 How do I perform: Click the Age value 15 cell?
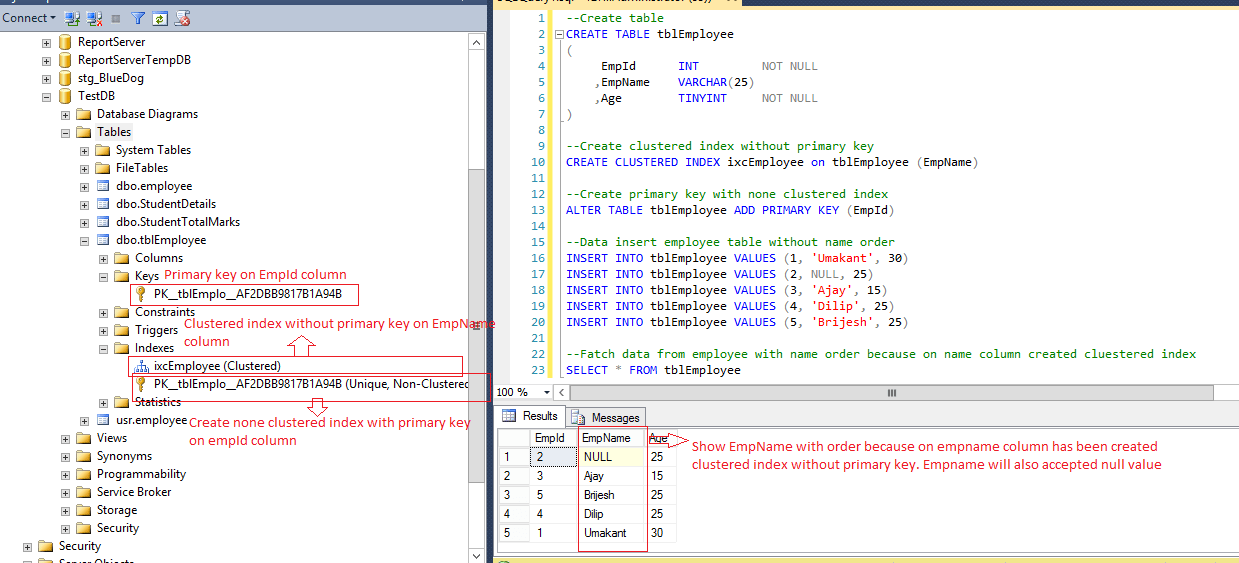(x=661, y=476)
